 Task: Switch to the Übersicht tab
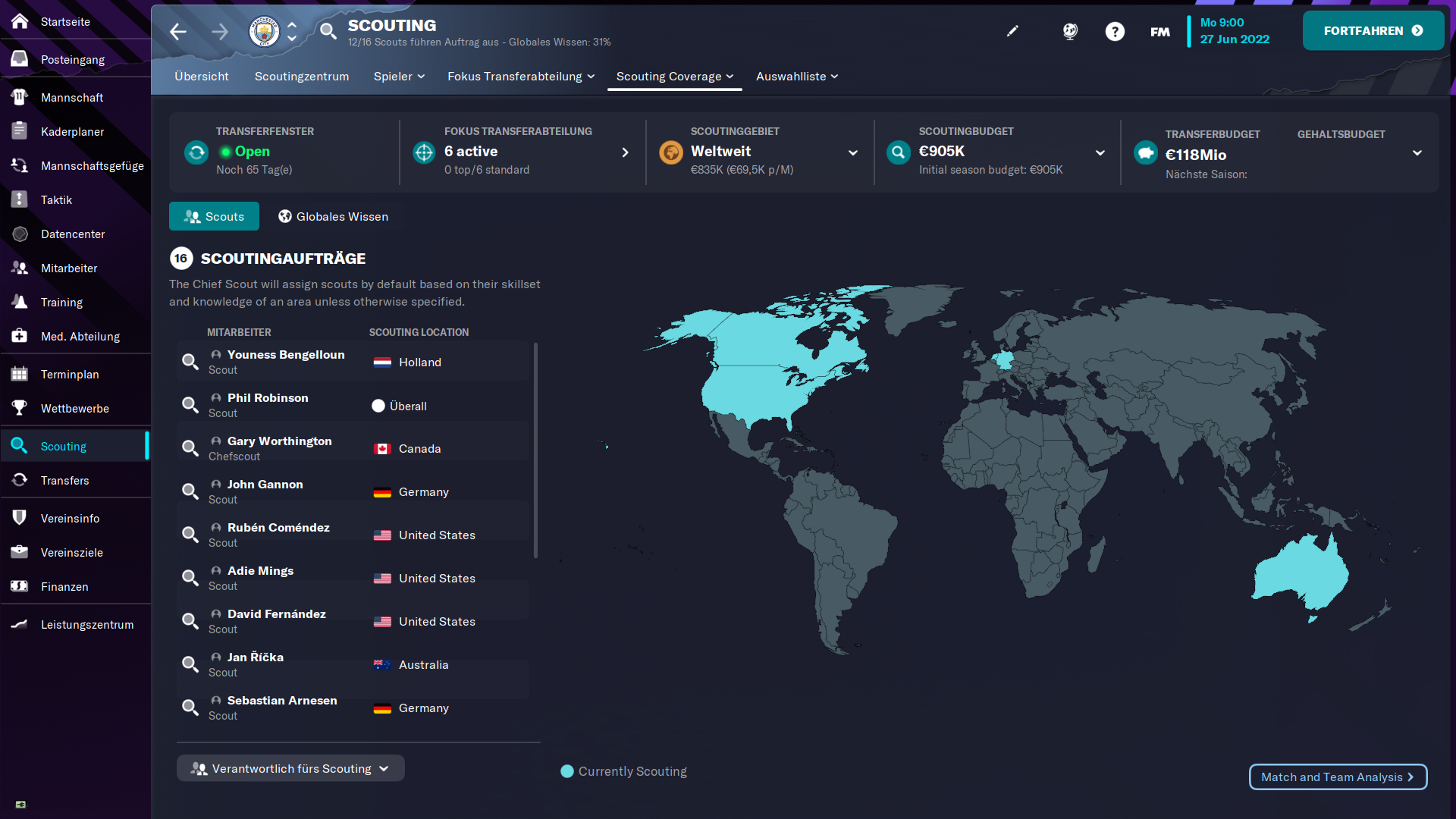pos(202,77)
